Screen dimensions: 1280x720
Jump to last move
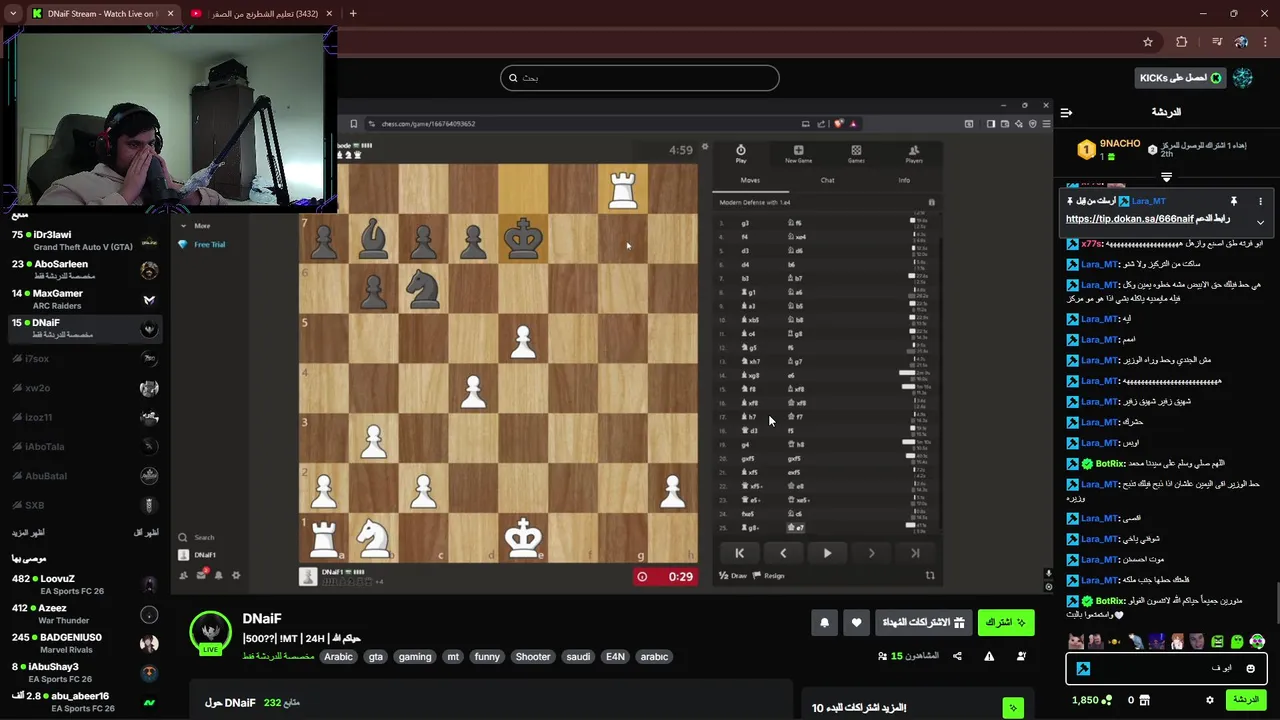point(915,553)
